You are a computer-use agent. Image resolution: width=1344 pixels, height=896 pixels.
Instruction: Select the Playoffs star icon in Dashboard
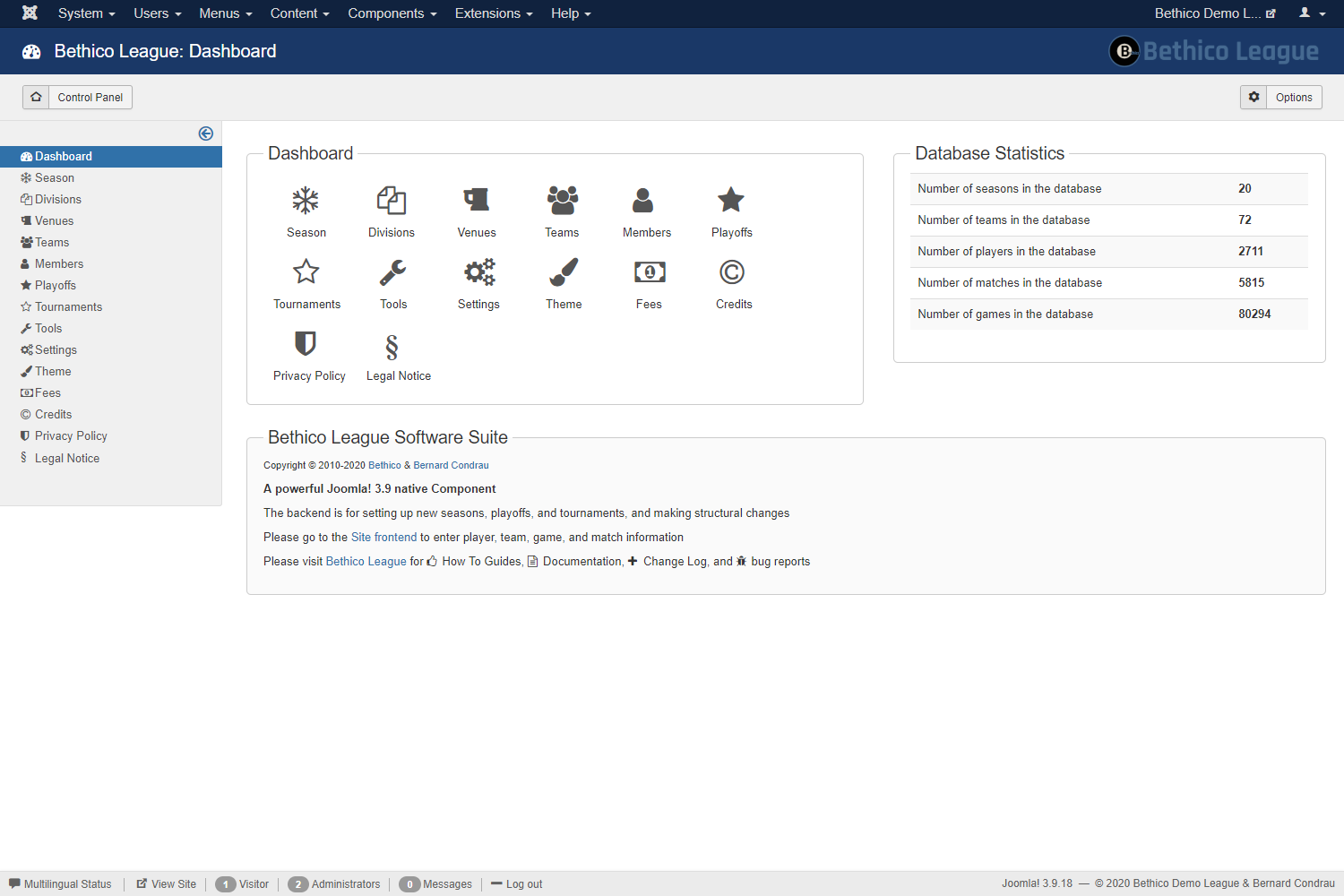pyautogui.click(x=731, y=201)
